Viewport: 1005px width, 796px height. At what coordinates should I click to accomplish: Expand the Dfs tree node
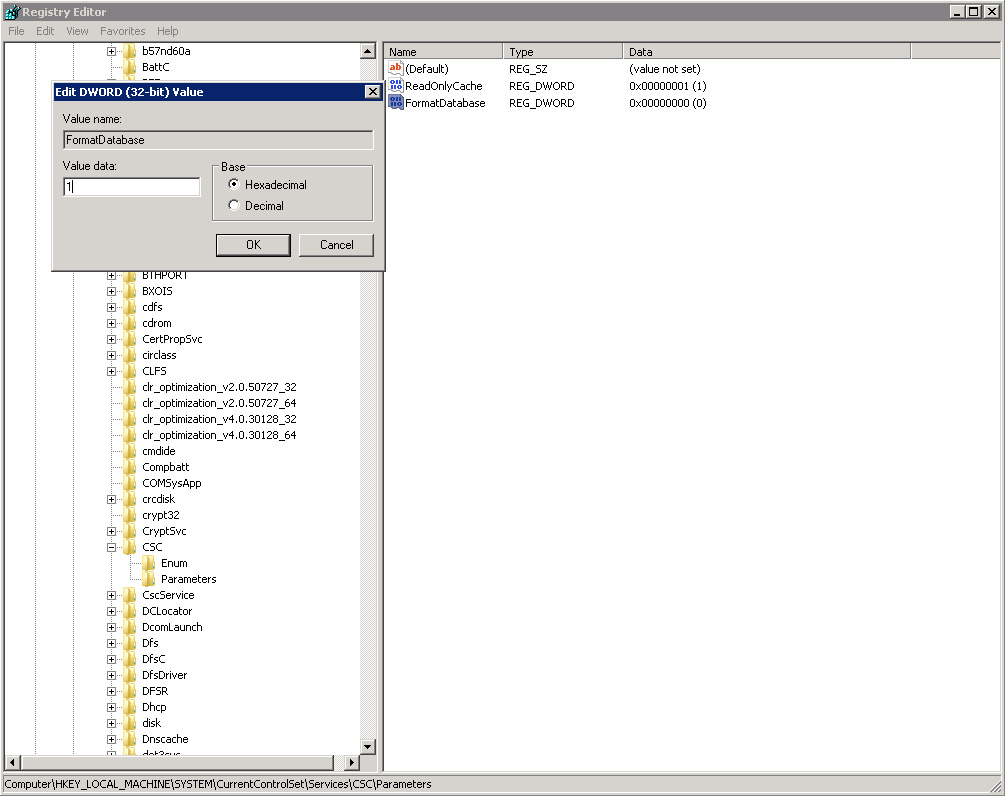pyautogui.click(x=112, y=643)
